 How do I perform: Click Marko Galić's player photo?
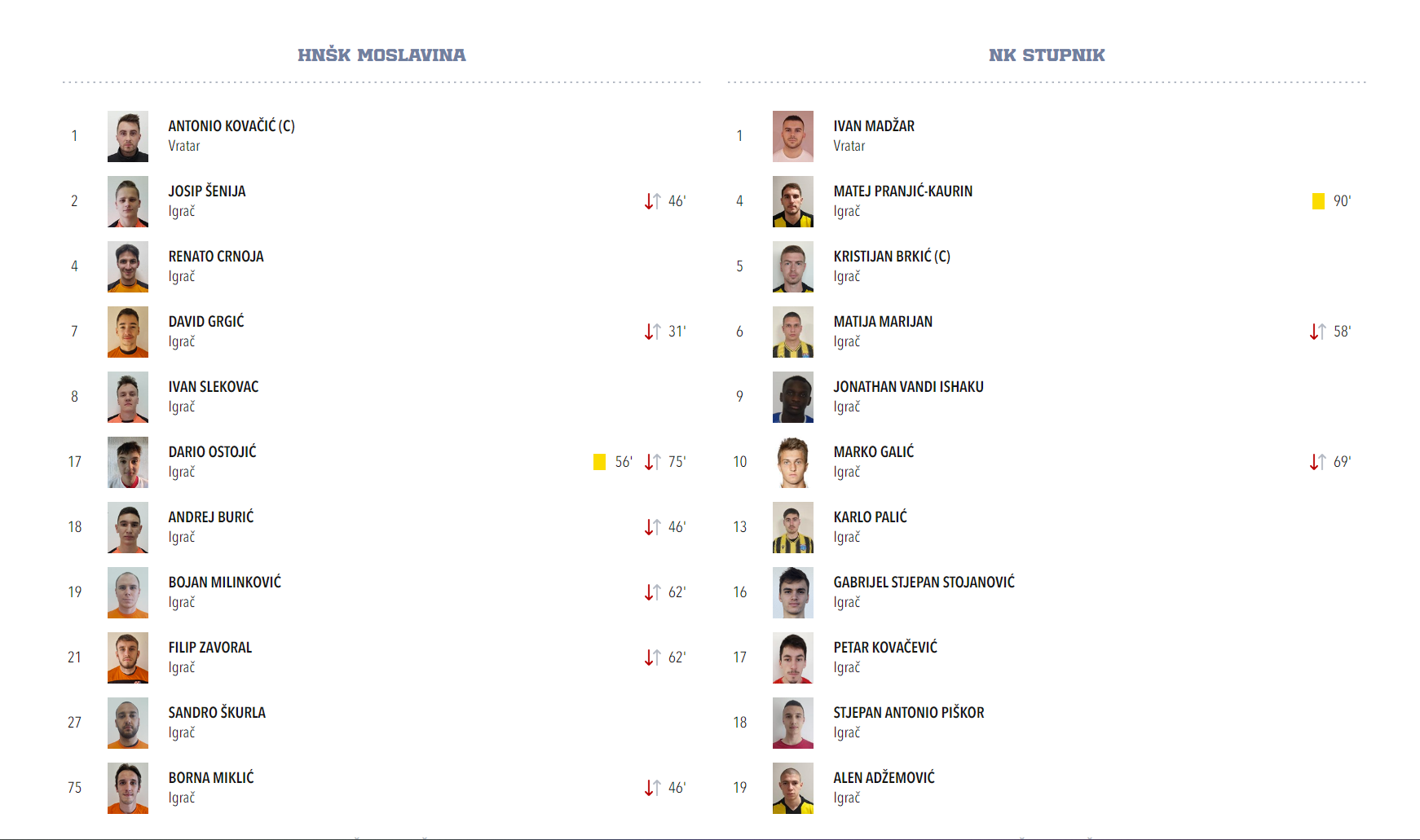coord(793,462)
